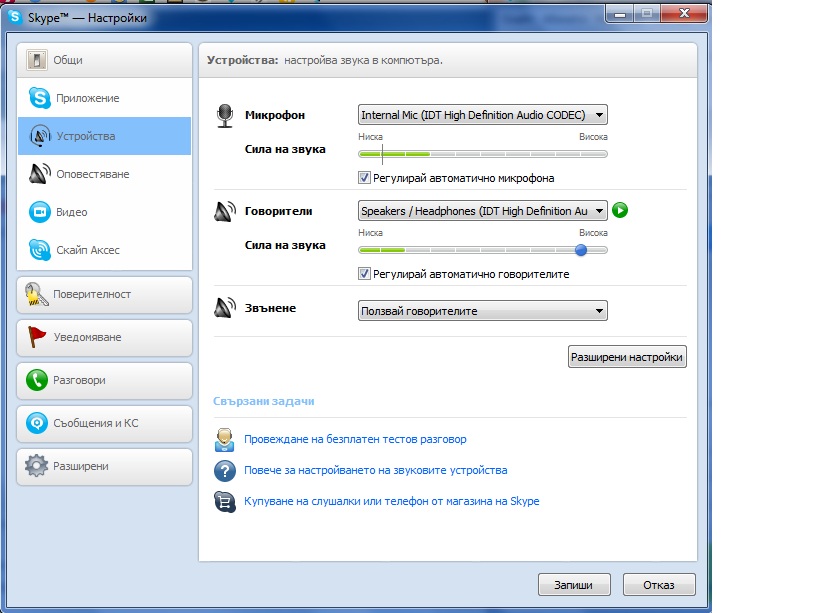Toggle Регулирай автоматично говорителите checkbox

[x=364, y=274]
